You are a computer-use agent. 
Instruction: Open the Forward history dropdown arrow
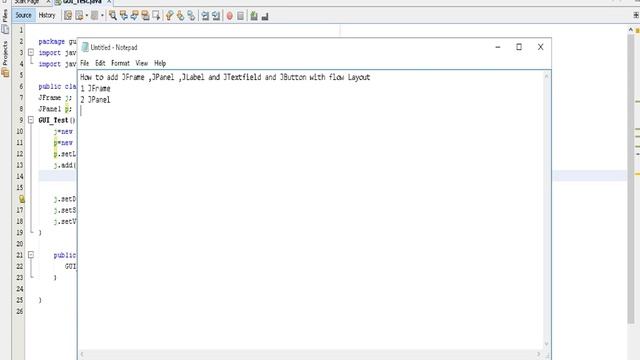pos(102,16)
